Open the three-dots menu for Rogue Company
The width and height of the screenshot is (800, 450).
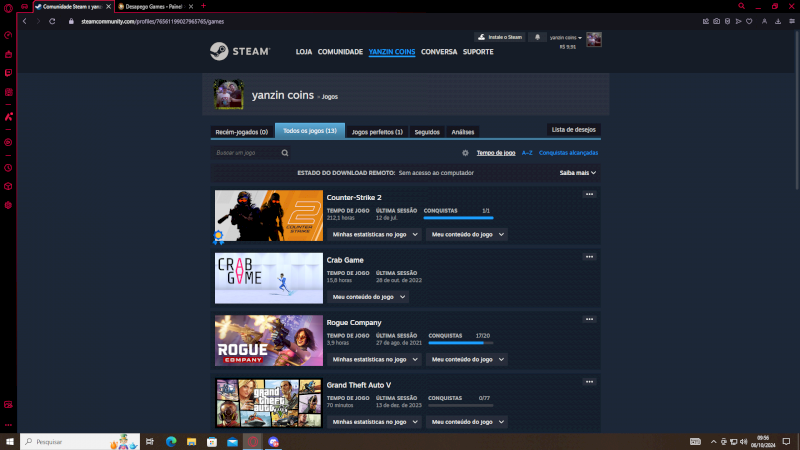point(589,319)
